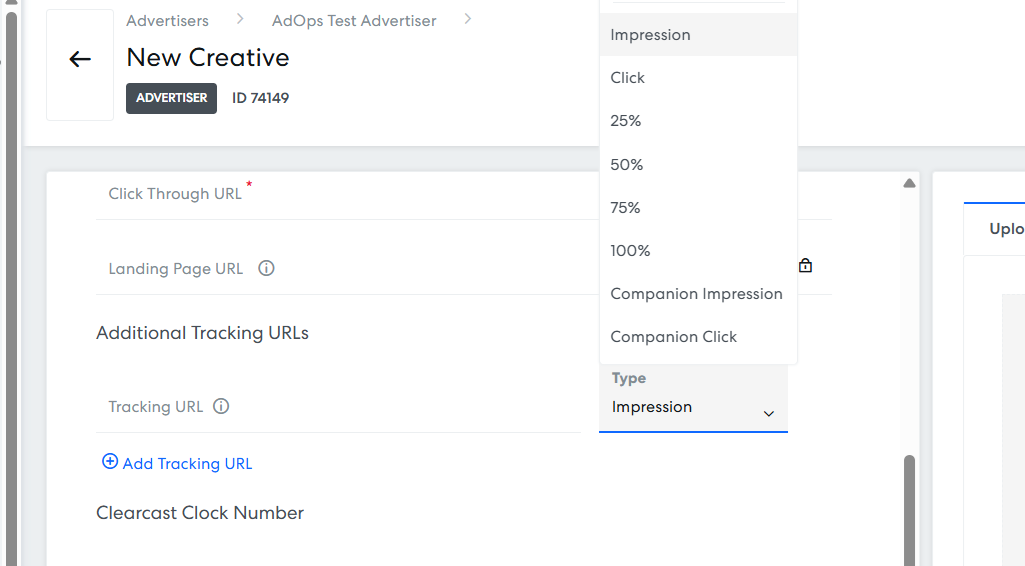Focus the Click Through URL input field
1025x566 pixels.
tap(346, 194)
